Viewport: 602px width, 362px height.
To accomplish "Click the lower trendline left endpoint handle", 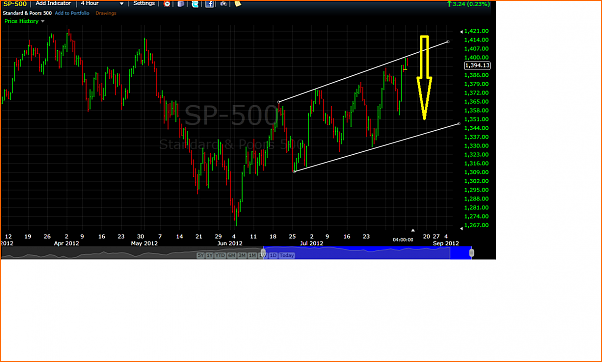I will pos(294,171).
